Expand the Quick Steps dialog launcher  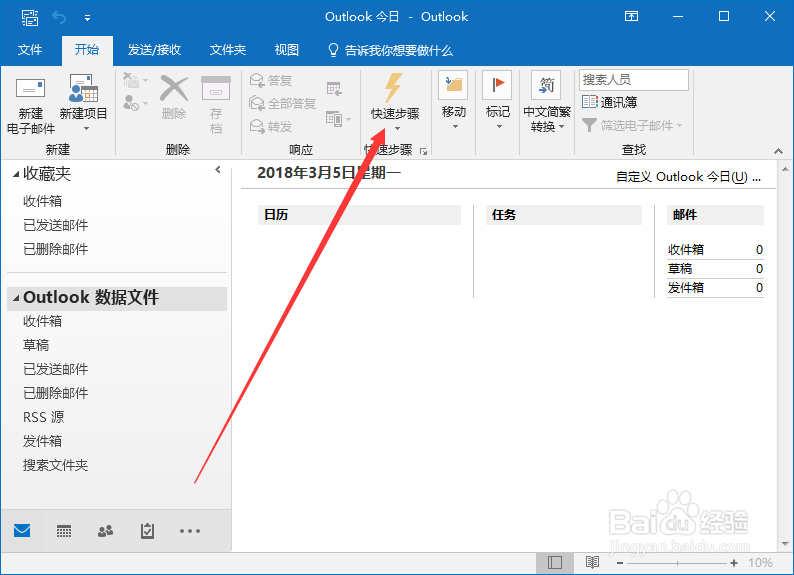click(x=423, y=151)
